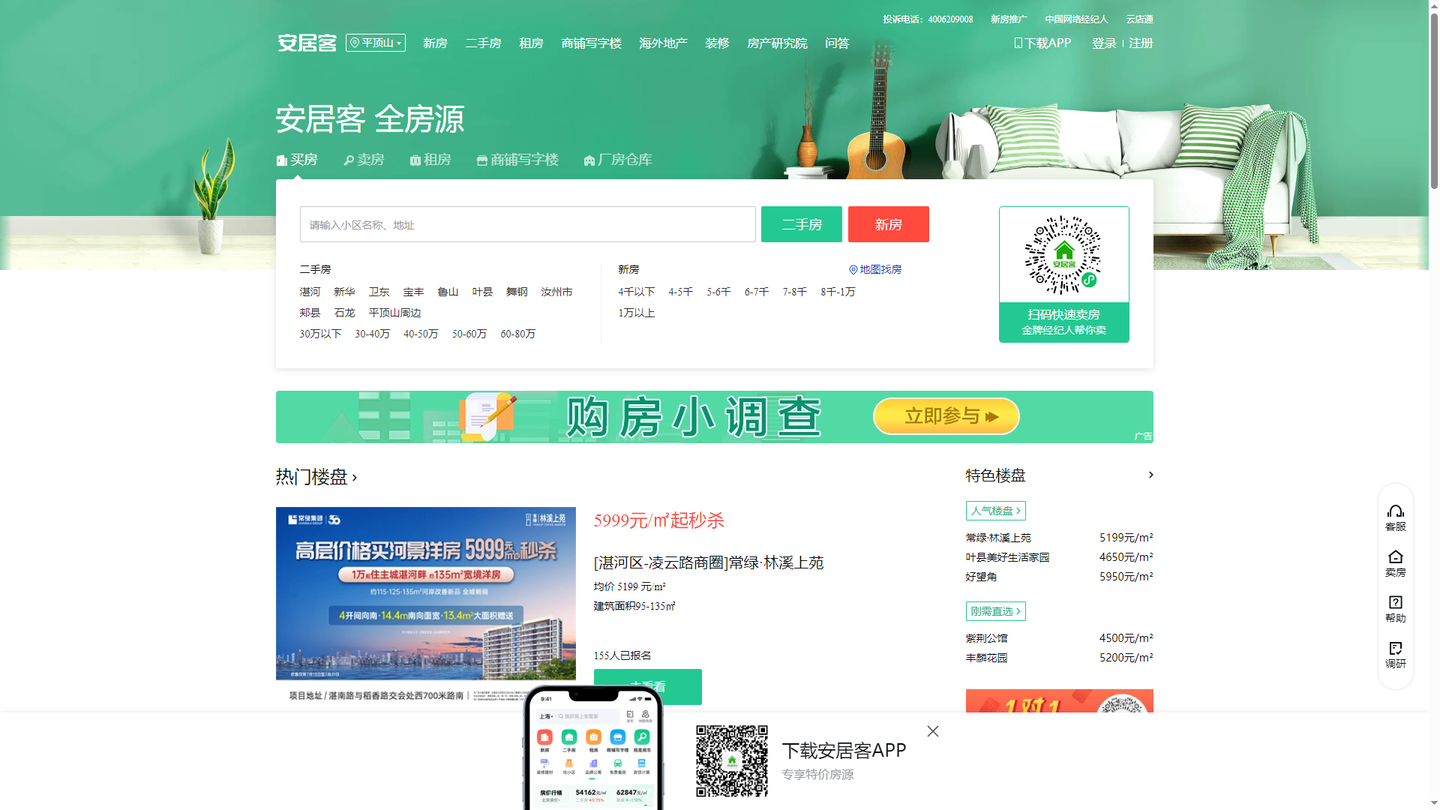The width and height of the screenshot is (1440, 810).
Task: Choose 40-50万 price range
Action: [421, 334]
